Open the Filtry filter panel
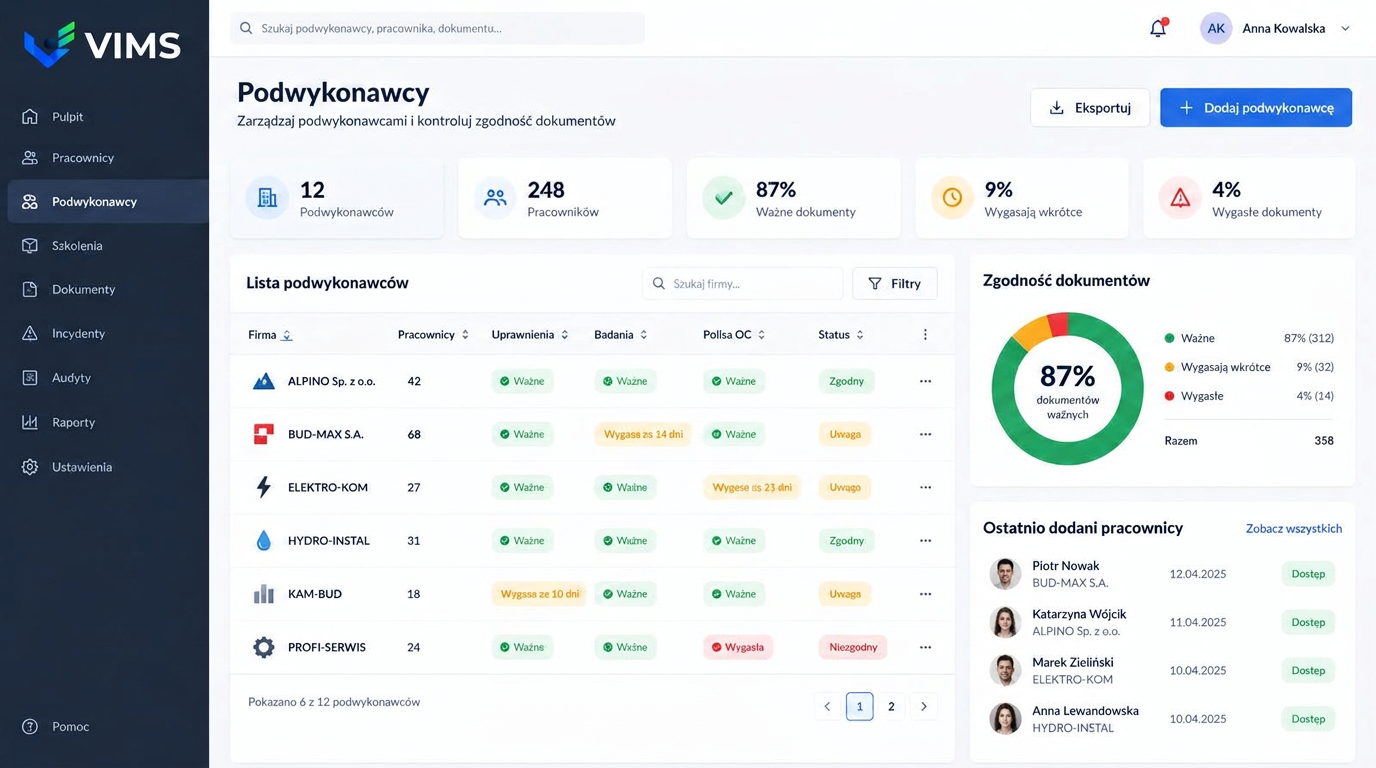The image size is (1376, 768). coord(895,284)
